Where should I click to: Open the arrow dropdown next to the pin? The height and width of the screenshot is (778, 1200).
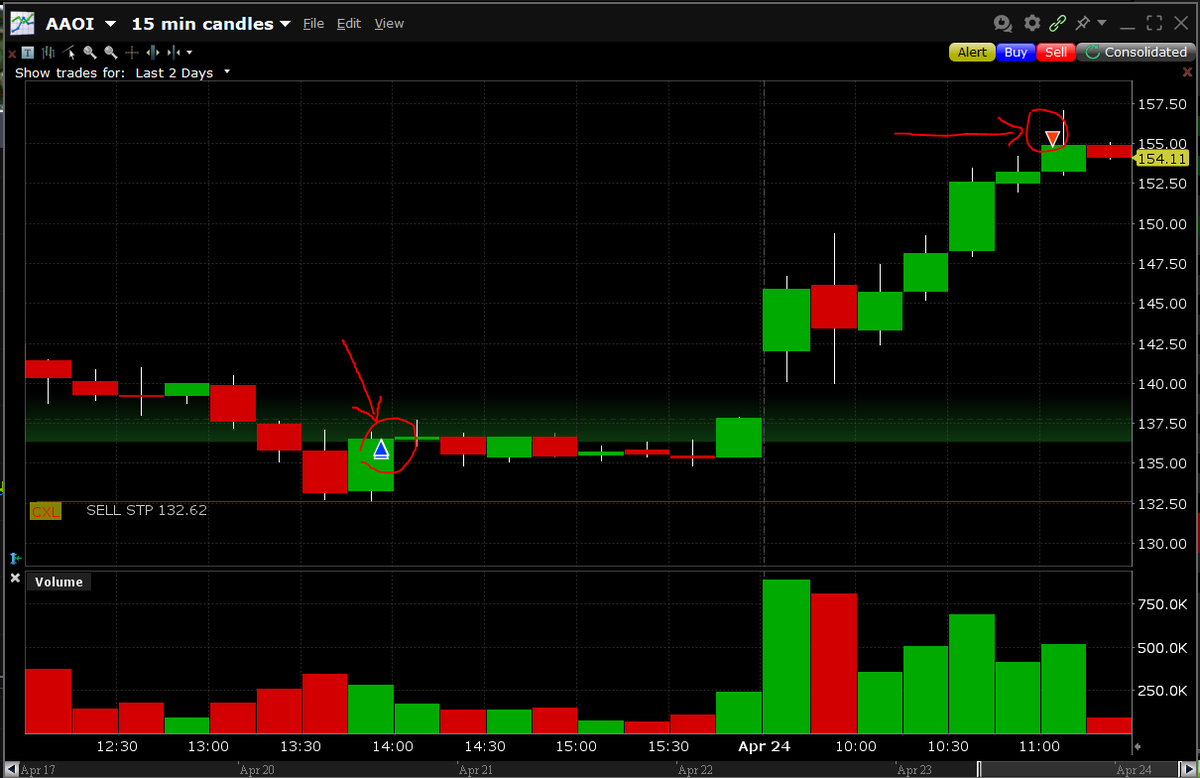click(1102, 23)
